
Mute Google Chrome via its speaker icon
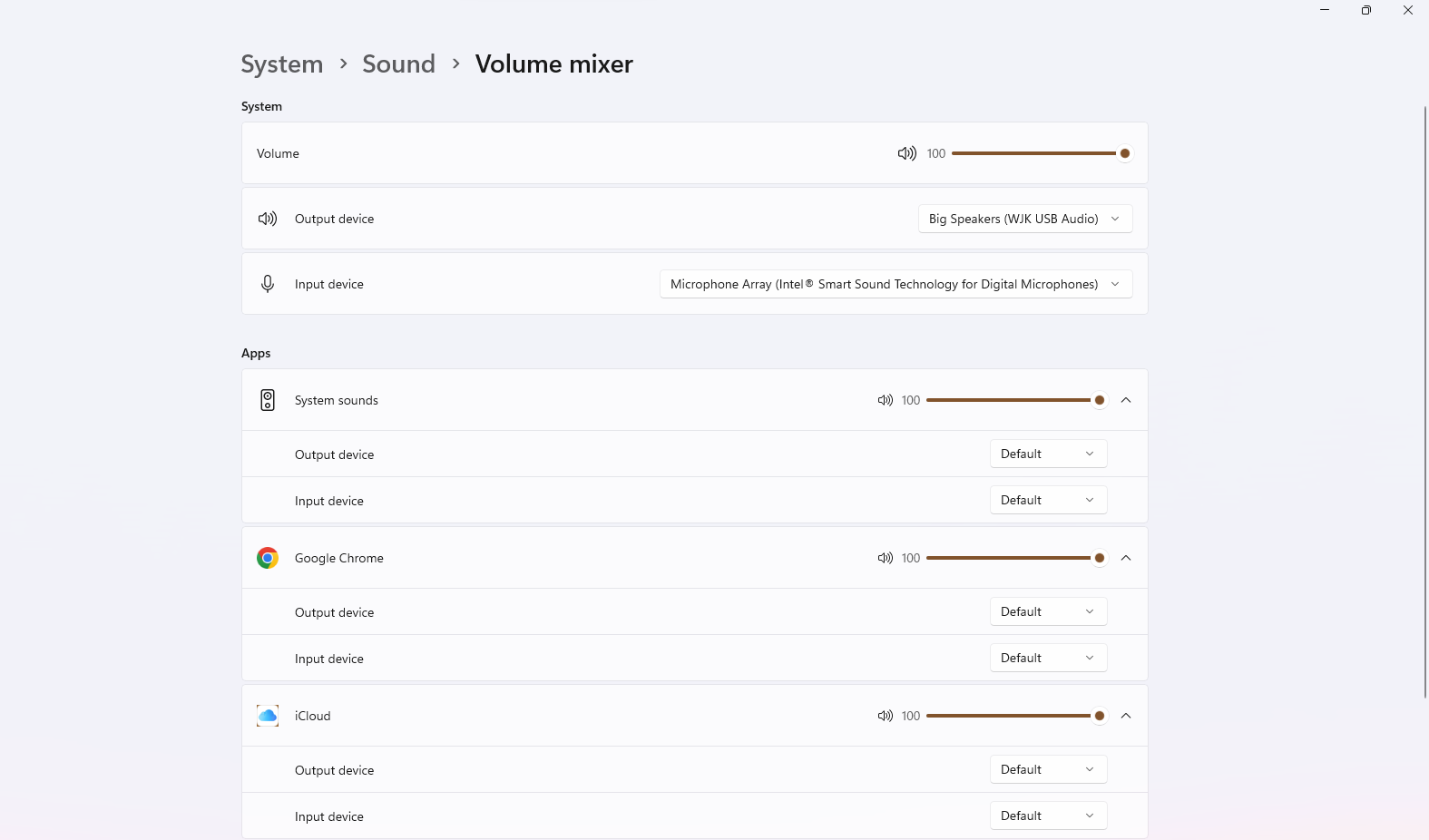[x=885, y=558]
